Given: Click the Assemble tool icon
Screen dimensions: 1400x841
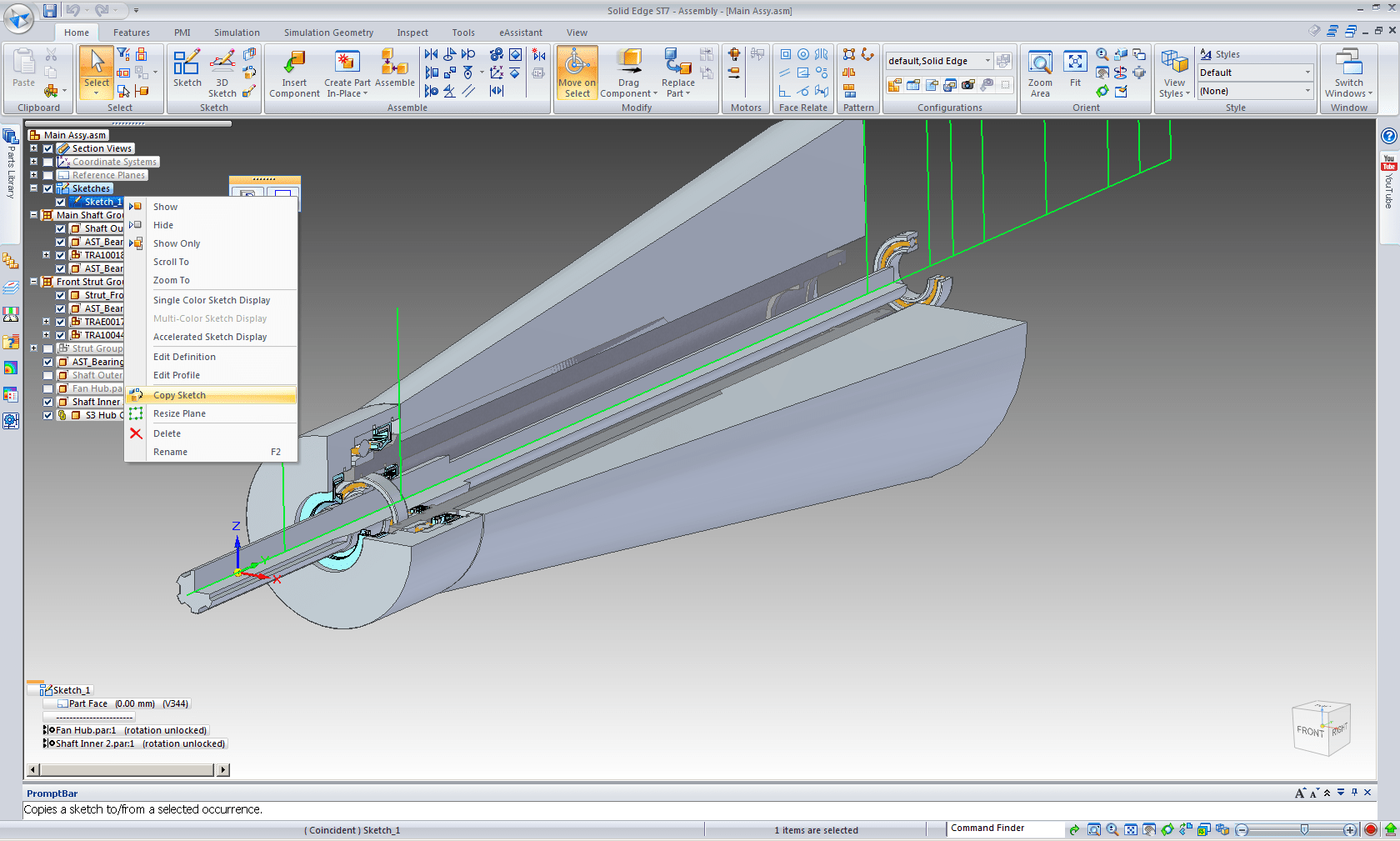Looking at the screenshot, I should [x=394, y=63].
